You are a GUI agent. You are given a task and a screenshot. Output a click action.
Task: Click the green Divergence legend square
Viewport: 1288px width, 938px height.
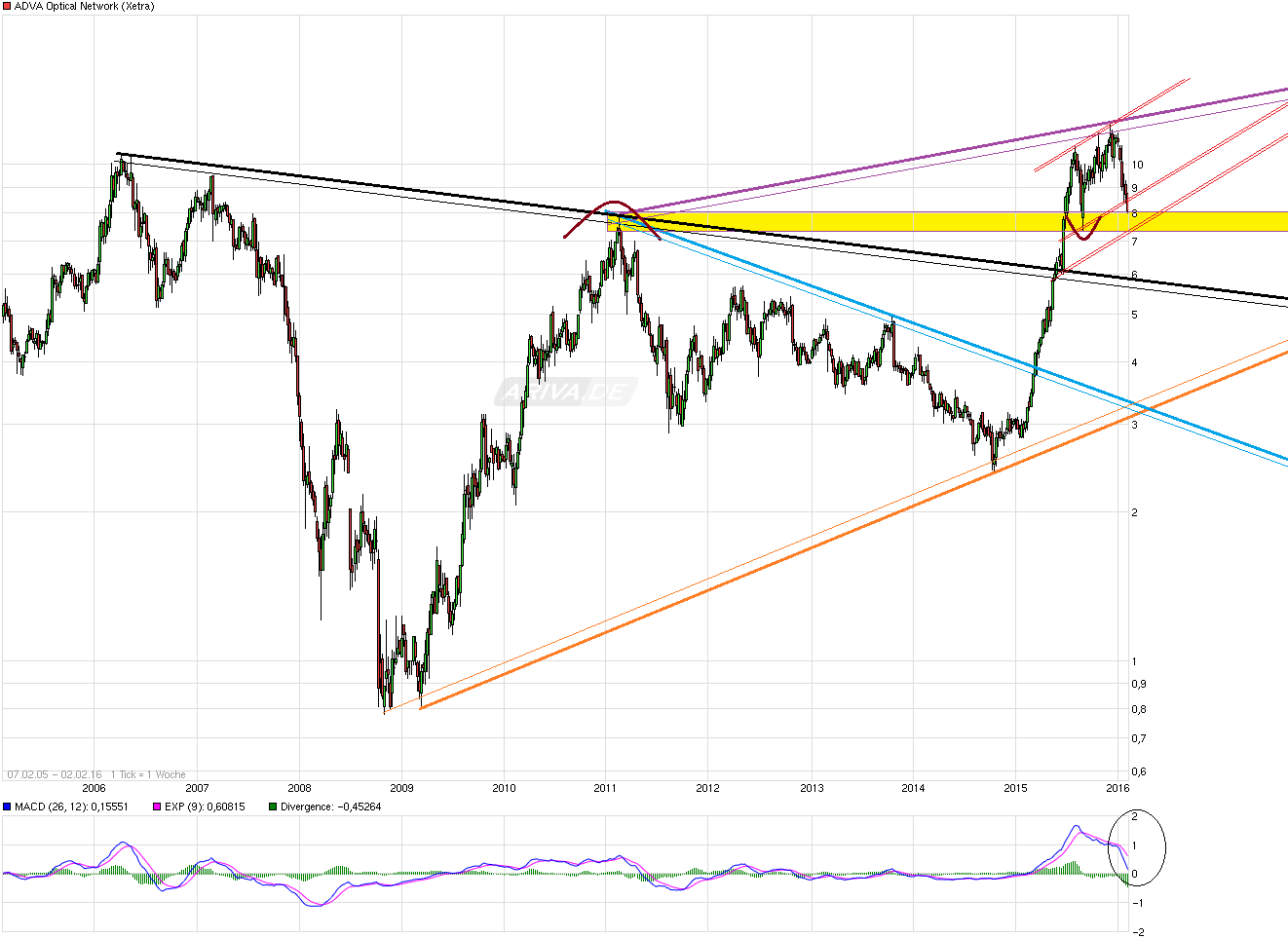[x=273, y=807]
